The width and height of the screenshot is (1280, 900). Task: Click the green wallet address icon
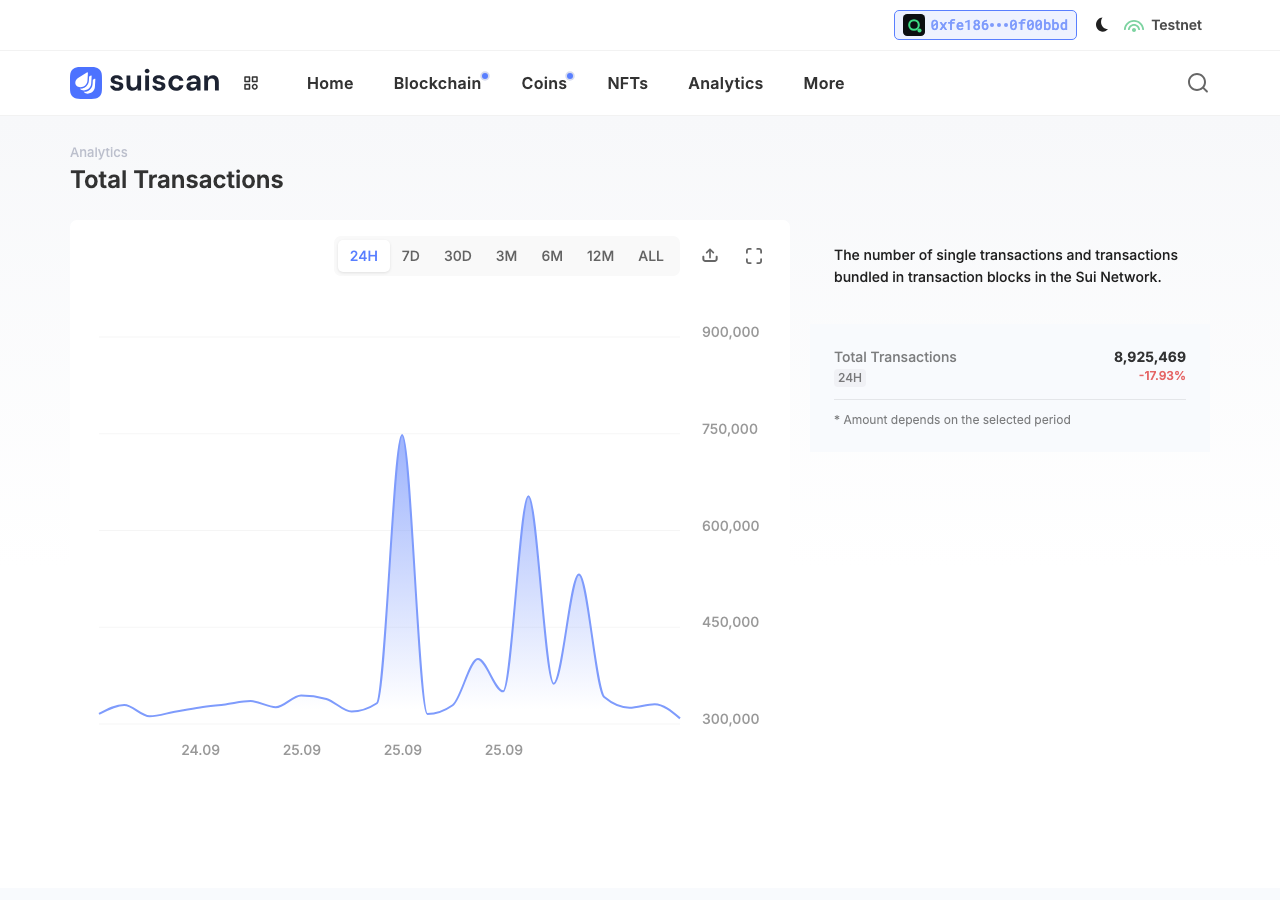[x=914, y=25]
